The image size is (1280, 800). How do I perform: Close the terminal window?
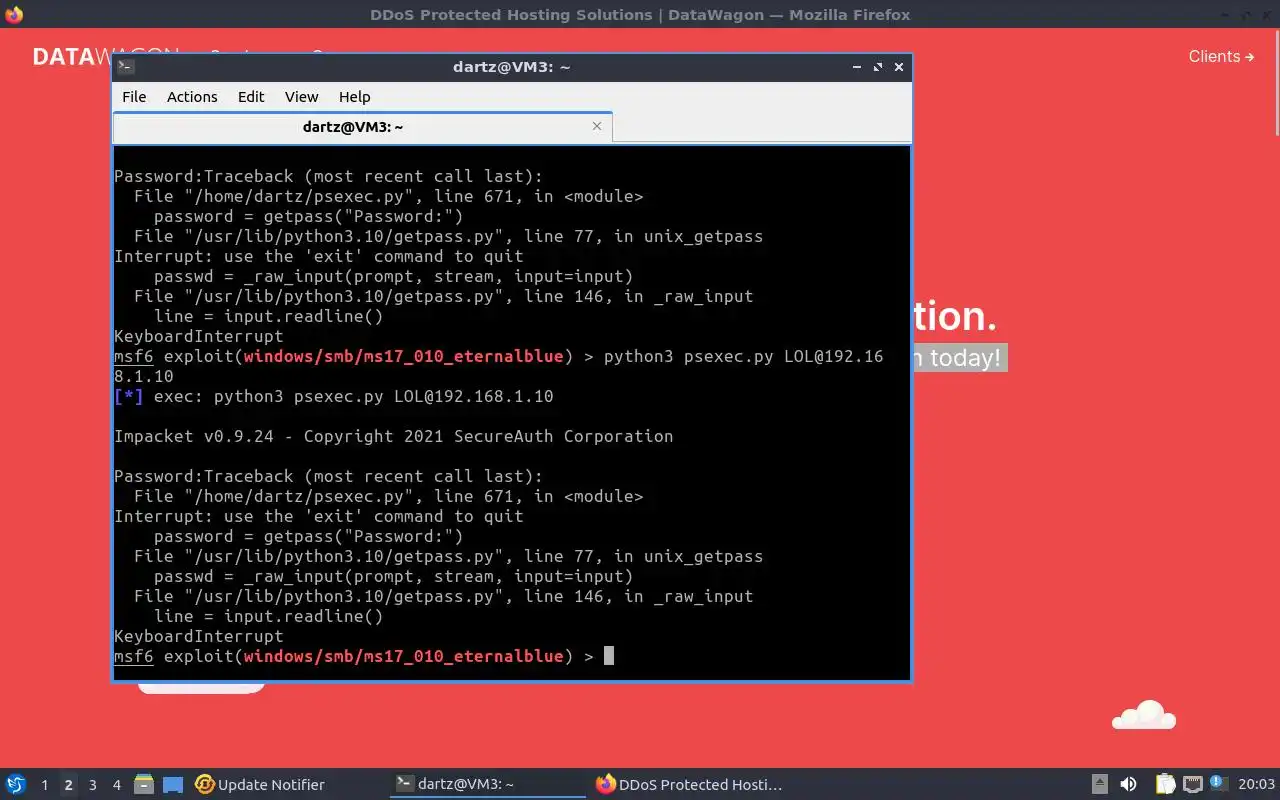[899, 67]
